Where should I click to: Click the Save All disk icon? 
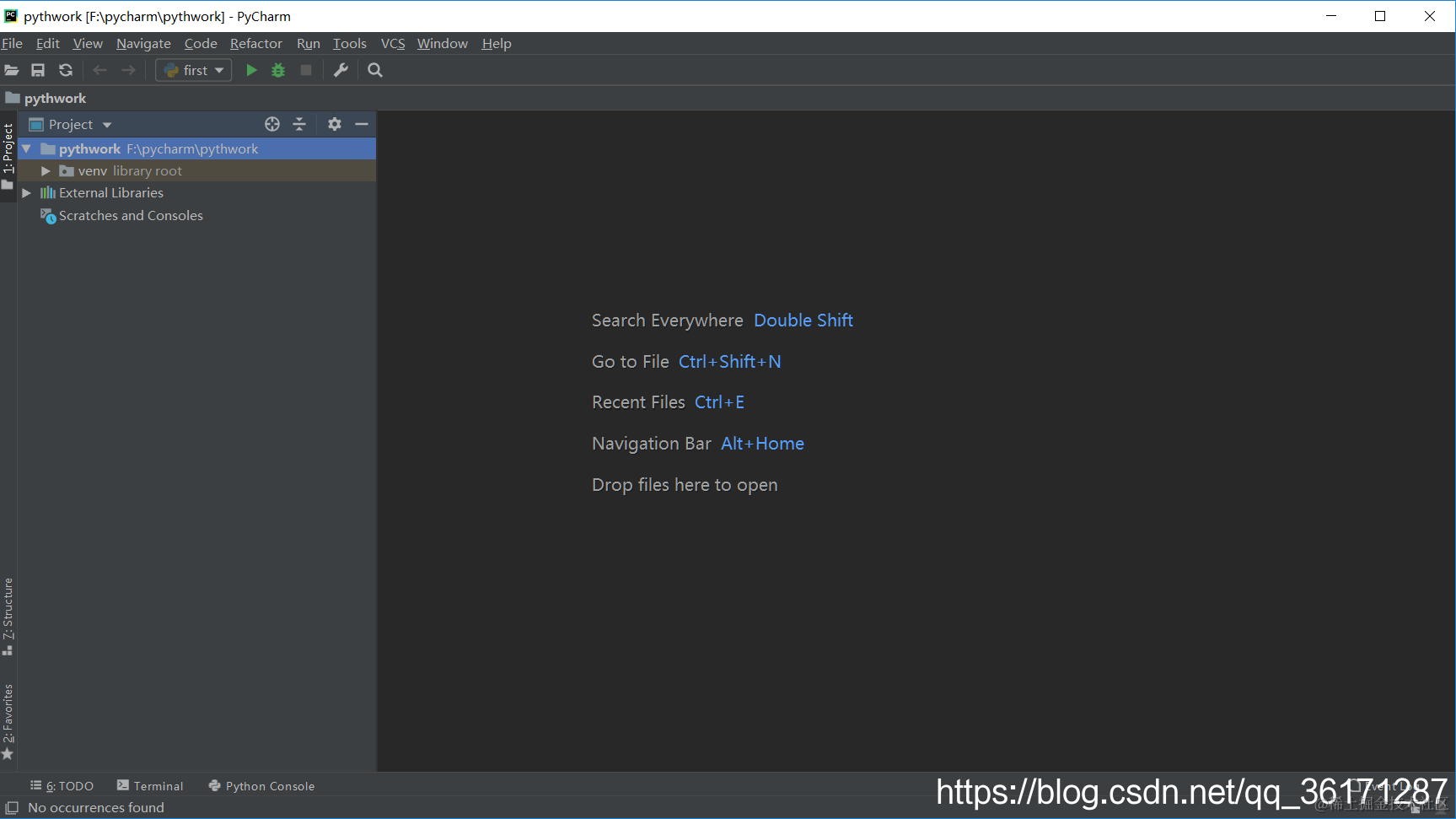(x=38, y=71)
